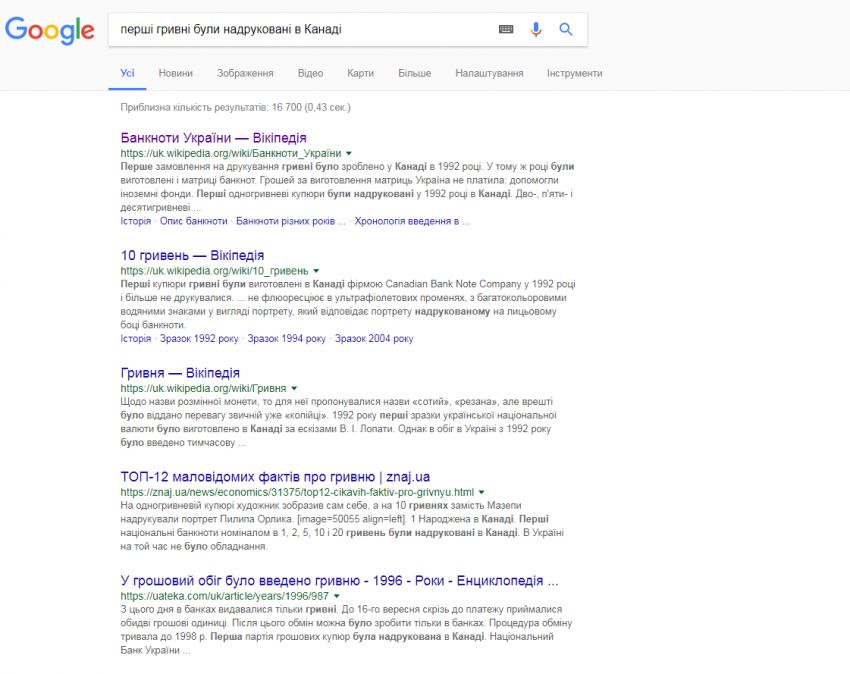Screen dimensions: 850x674
Task: Select the Усі results tab
Action: point(127,73)
